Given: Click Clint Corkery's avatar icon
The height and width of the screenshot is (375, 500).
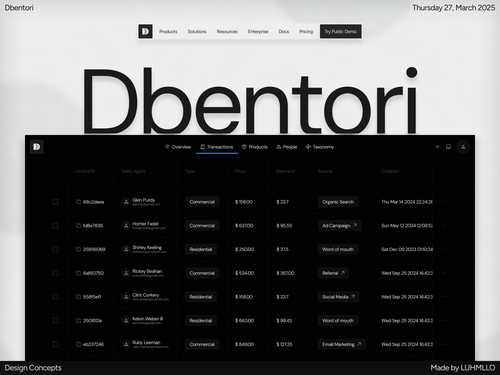Looking at the screenshot, I should click(x=126, y=297).
